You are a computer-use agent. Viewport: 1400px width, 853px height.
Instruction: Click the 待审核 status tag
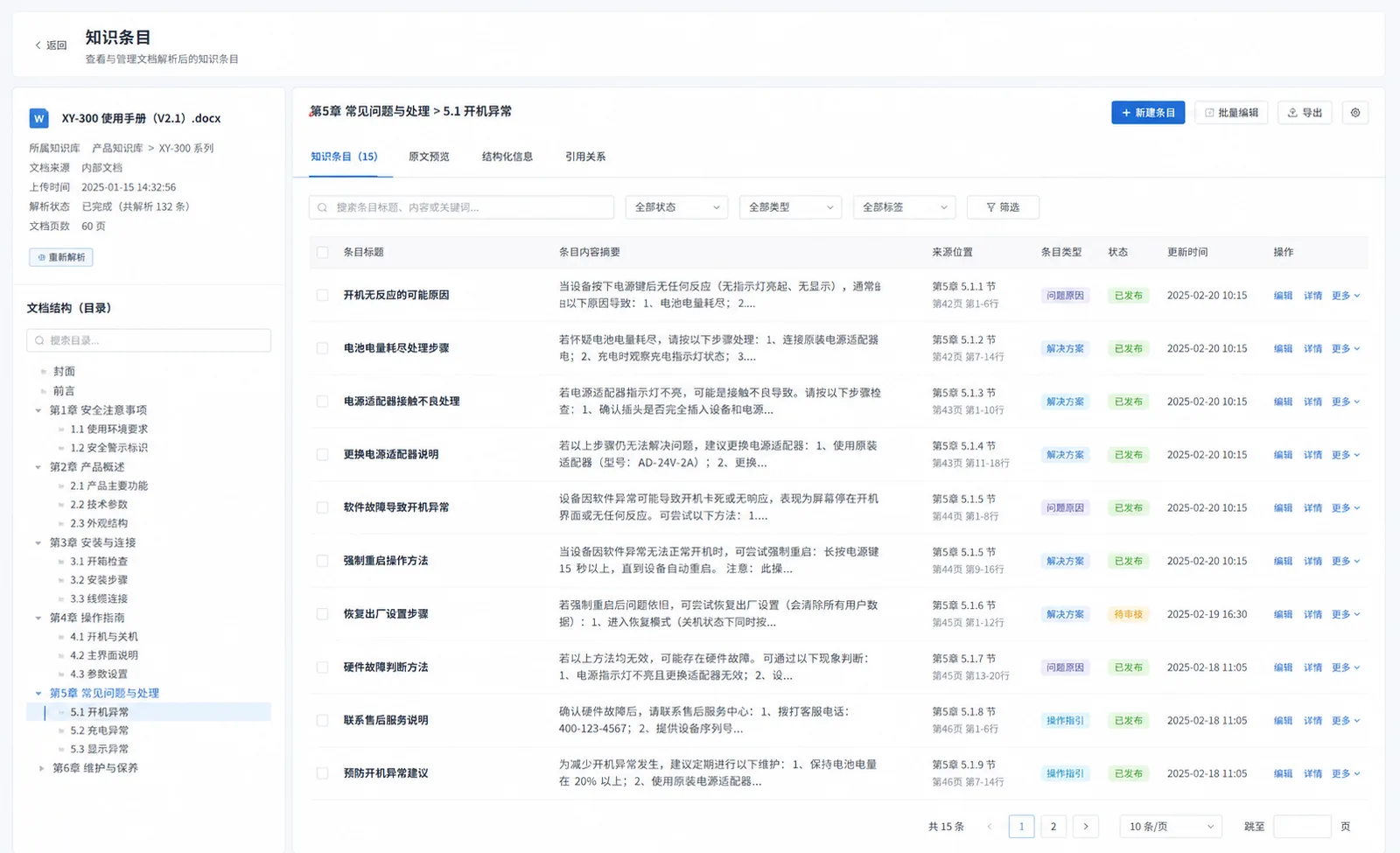click(1128, 614)
